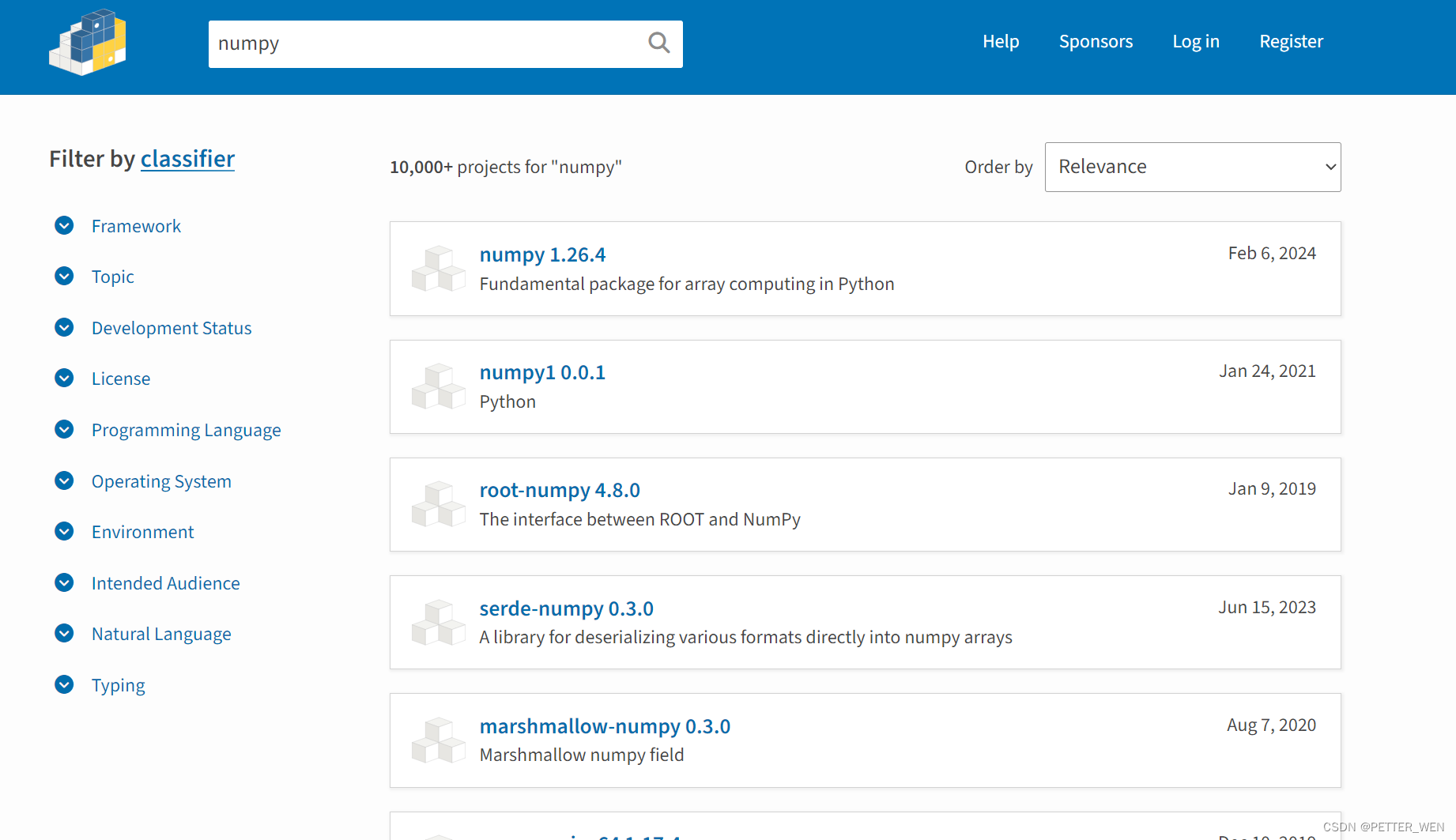
Task: Click 'Marshmallow numpy field' description
Action: tap(582, 755)
